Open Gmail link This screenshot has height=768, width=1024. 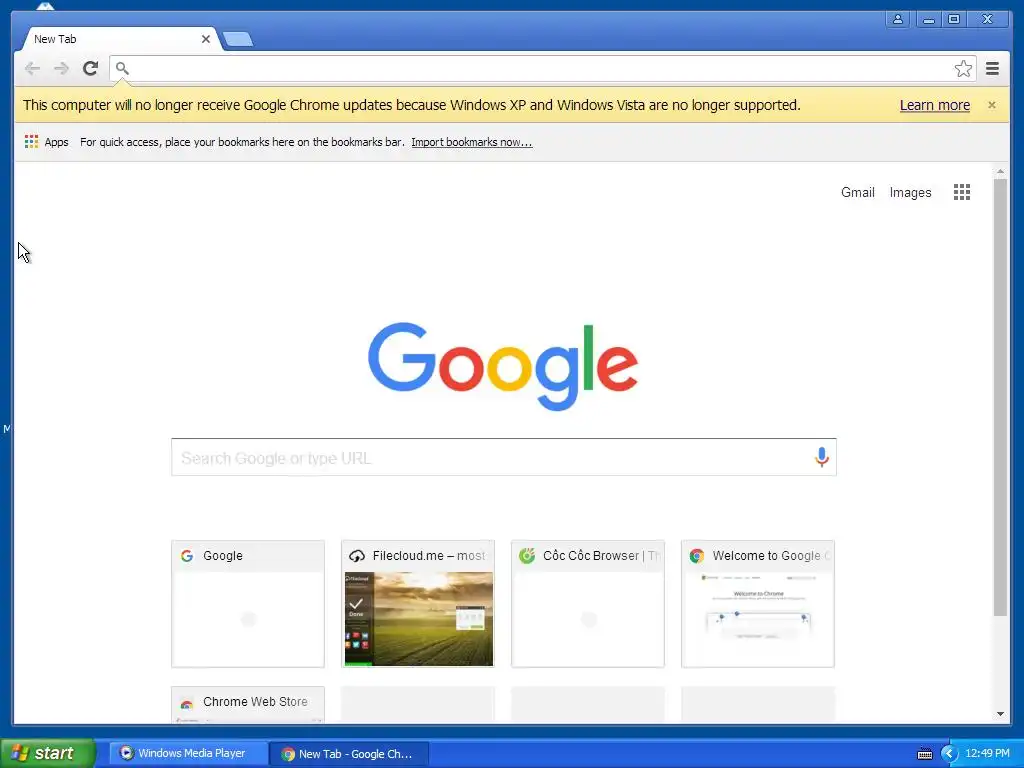click(857, 193)
